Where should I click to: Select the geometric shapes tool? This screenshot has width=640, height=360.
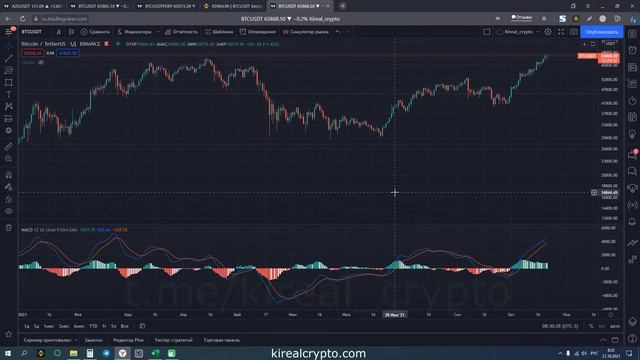pyautogui.click(x=9, y=82)
